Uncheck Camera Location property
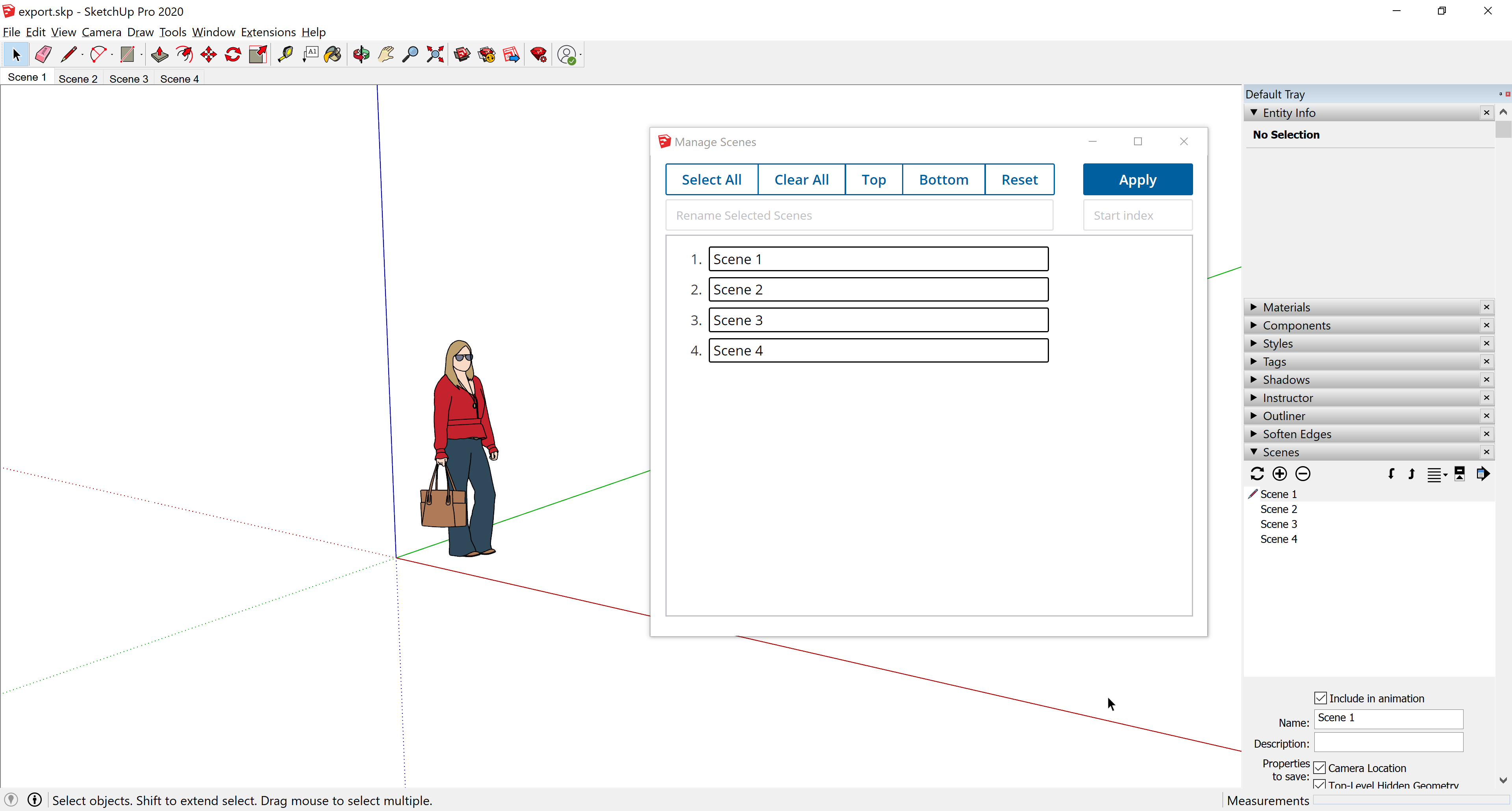This screenshot has width=1512, height=811. click(x=1319, y=768)
